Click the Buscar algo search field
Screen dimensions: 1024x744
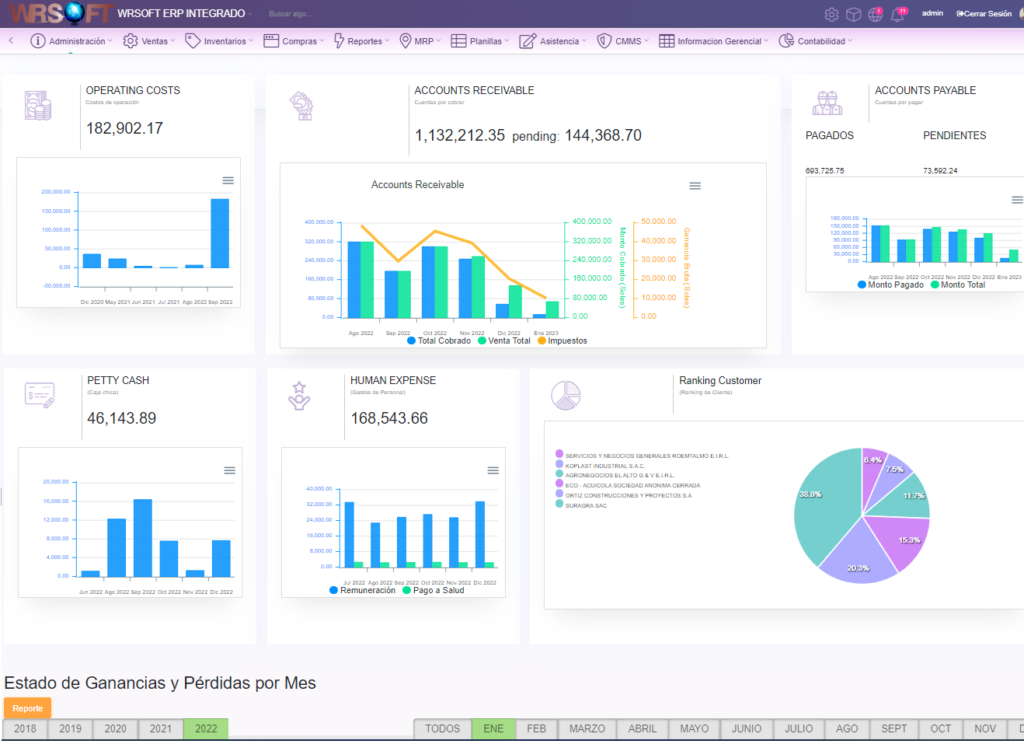[x=320, y=15]
